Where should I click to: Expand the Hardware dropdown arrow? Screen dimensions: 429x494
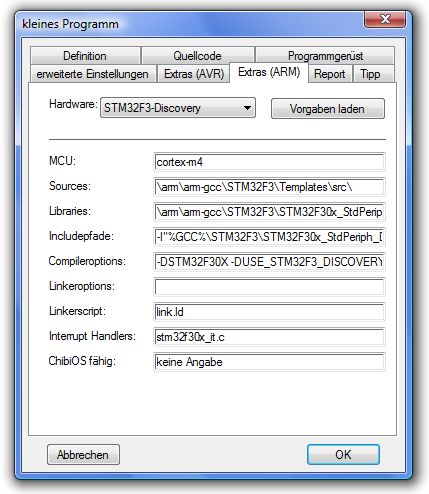tap(247, 108)
